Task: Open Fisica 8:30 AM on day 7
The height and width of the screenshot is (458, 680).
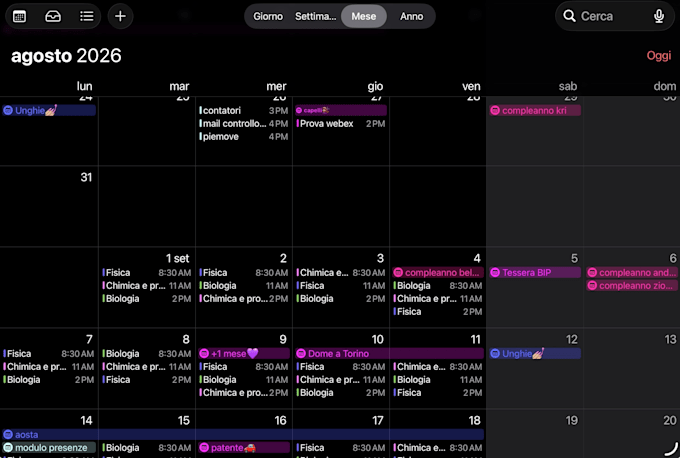Action: 49,354
